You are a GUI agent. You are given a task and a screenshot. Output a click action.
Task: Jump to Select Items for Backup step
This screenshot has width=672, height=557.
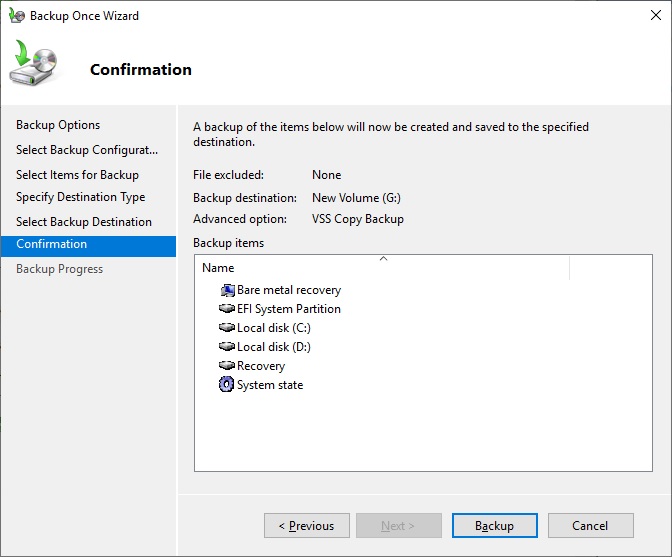pyautogui.click(x=77, y=175)
